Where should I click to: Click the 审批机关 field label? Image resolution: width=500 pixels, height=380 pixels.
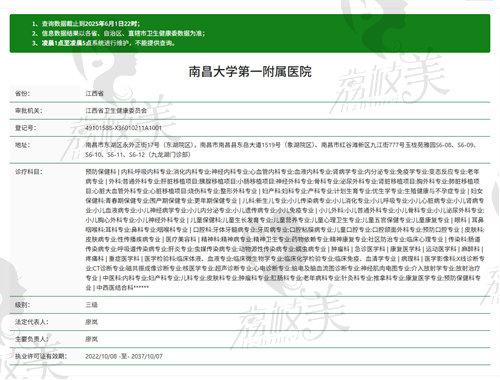29,111
